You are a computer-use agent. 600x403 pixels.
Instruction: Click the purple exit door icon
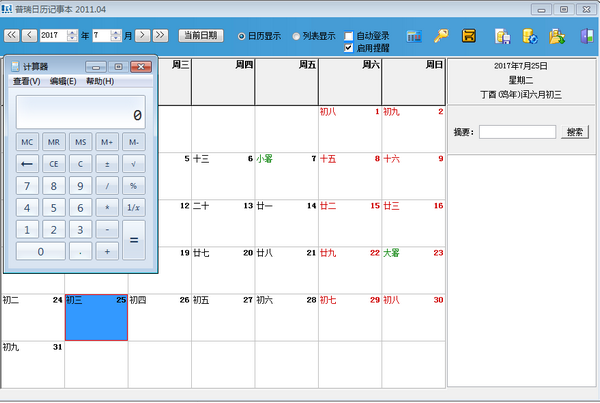click(584, 37)
